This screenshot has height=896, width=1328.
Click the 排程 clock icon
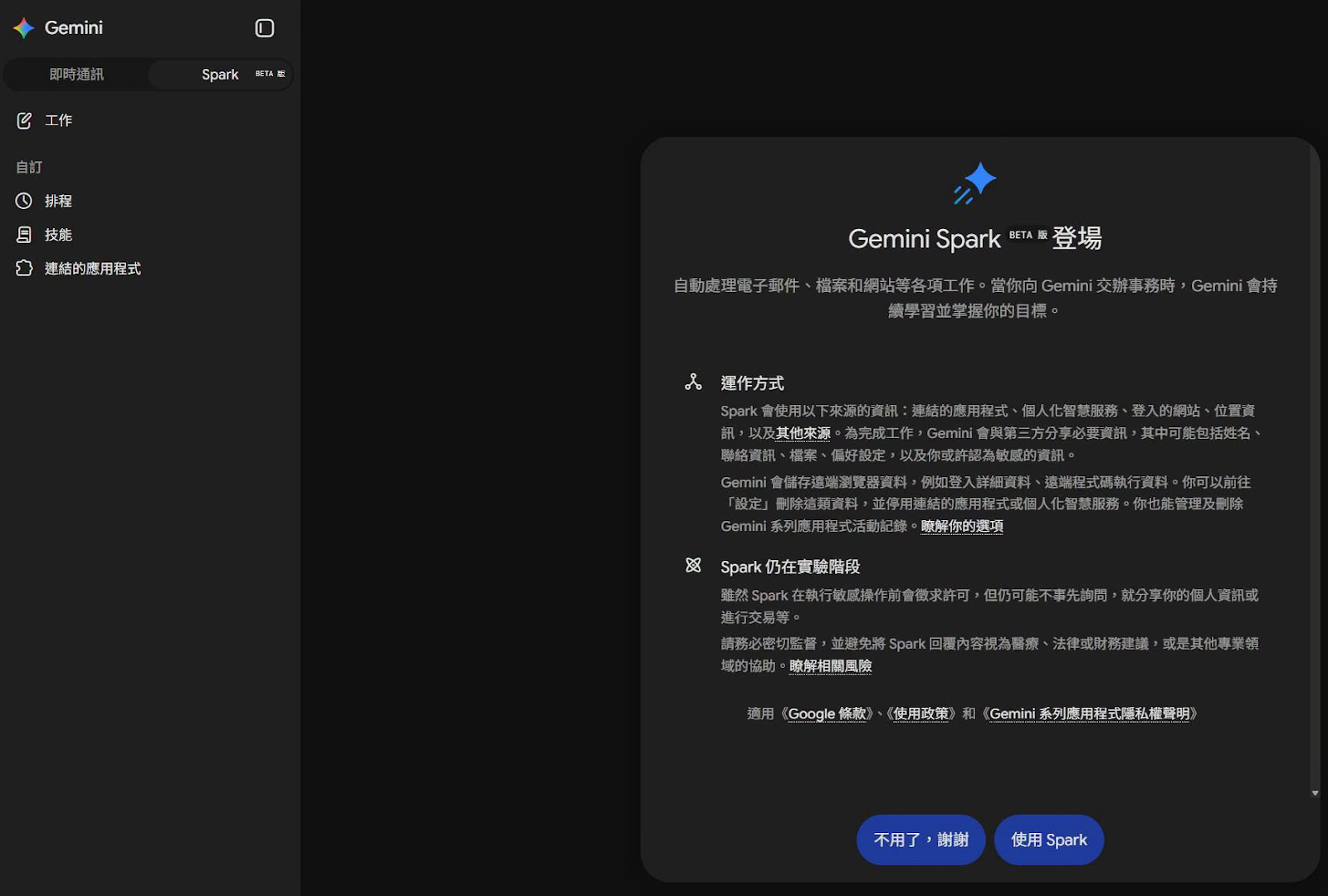(24, 201)
